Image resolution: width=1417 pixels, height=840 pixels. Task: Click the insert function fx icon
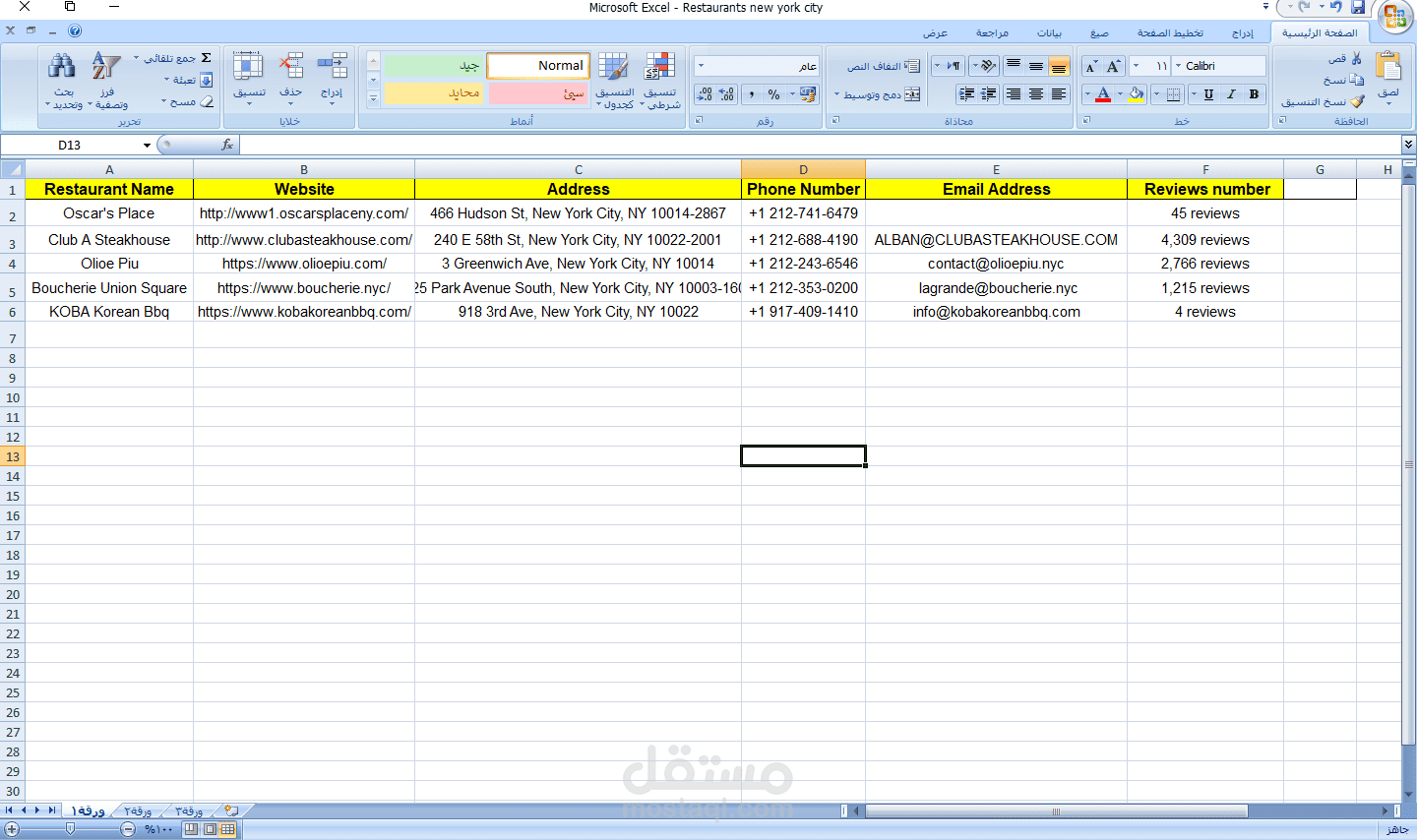coord(227,145)
